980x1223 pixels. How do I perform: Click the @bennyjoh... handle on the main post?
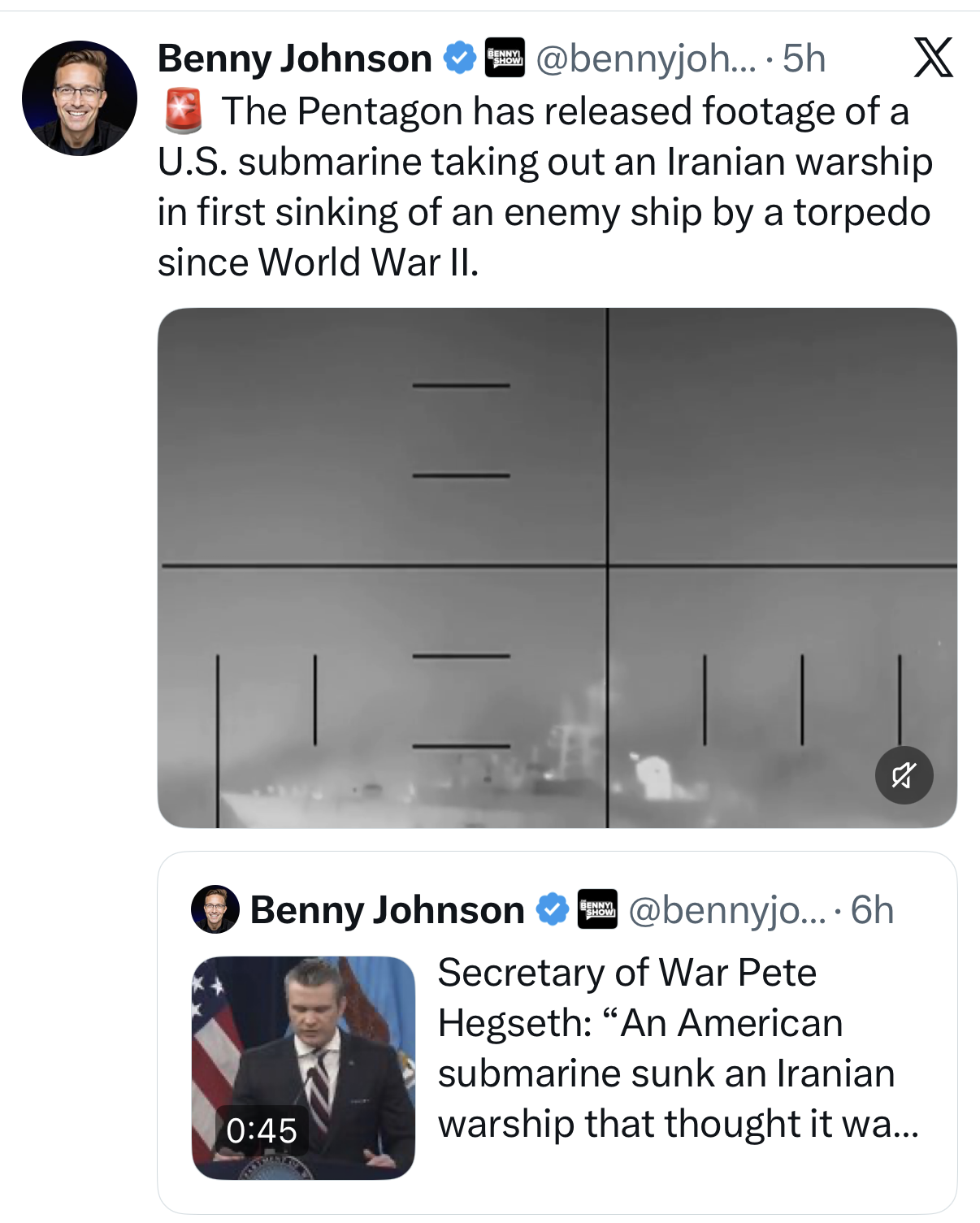pos(645,59)
